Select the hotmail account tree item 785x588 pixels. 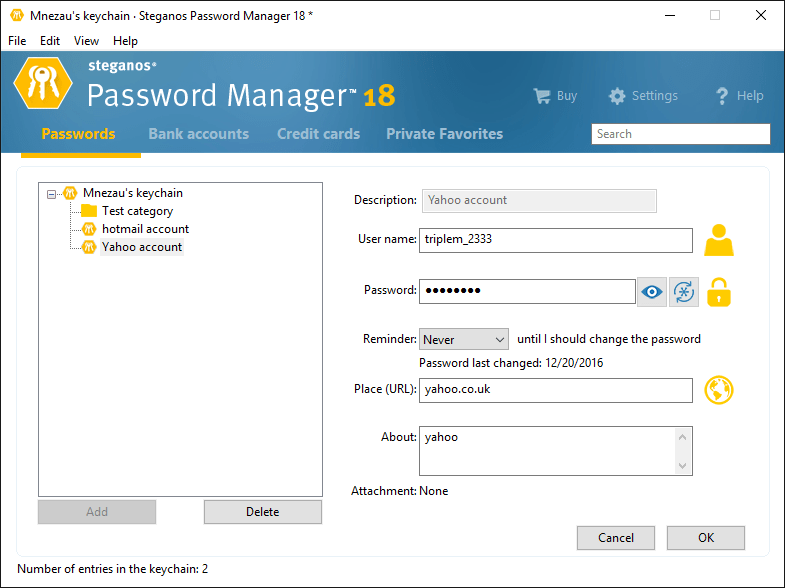[145, 229]
